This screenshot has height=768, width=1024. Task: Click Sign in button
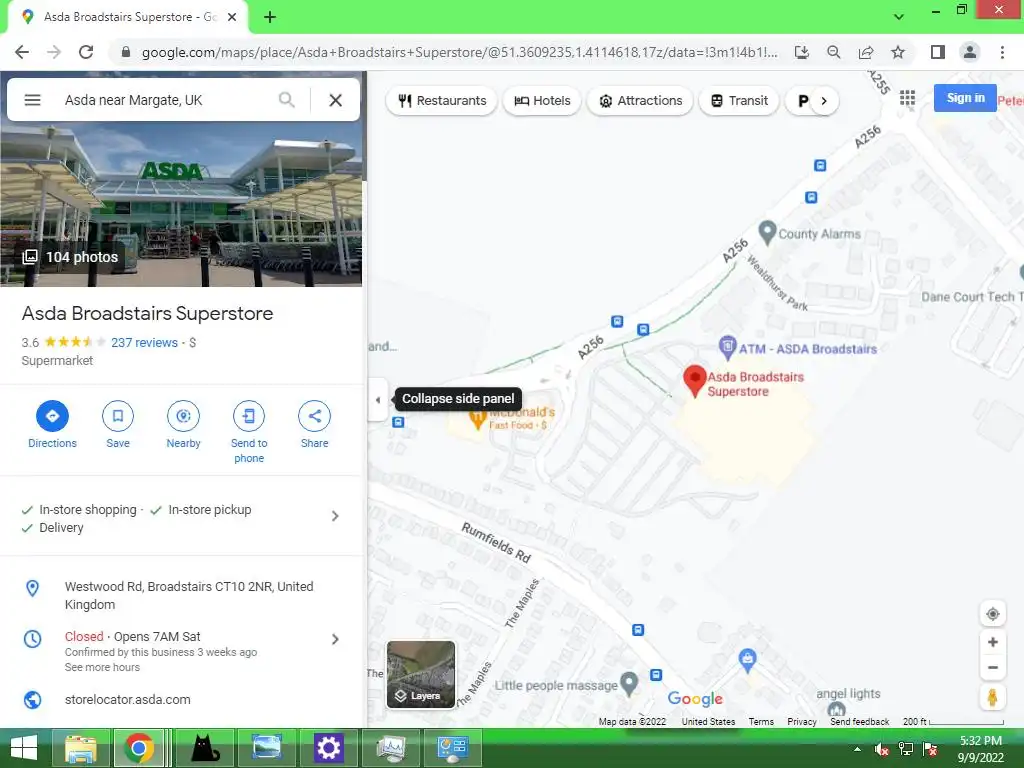[x=965, y=98]
